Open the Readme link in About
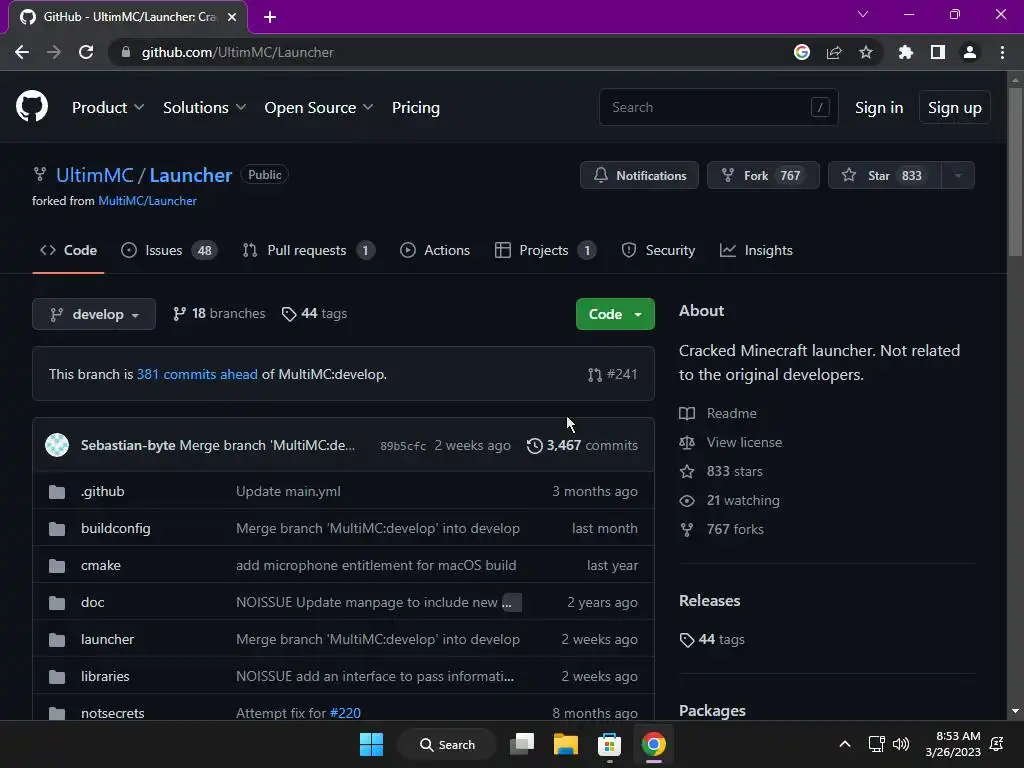This screenshot has width=1024, height=768. (x=718, y=413)
